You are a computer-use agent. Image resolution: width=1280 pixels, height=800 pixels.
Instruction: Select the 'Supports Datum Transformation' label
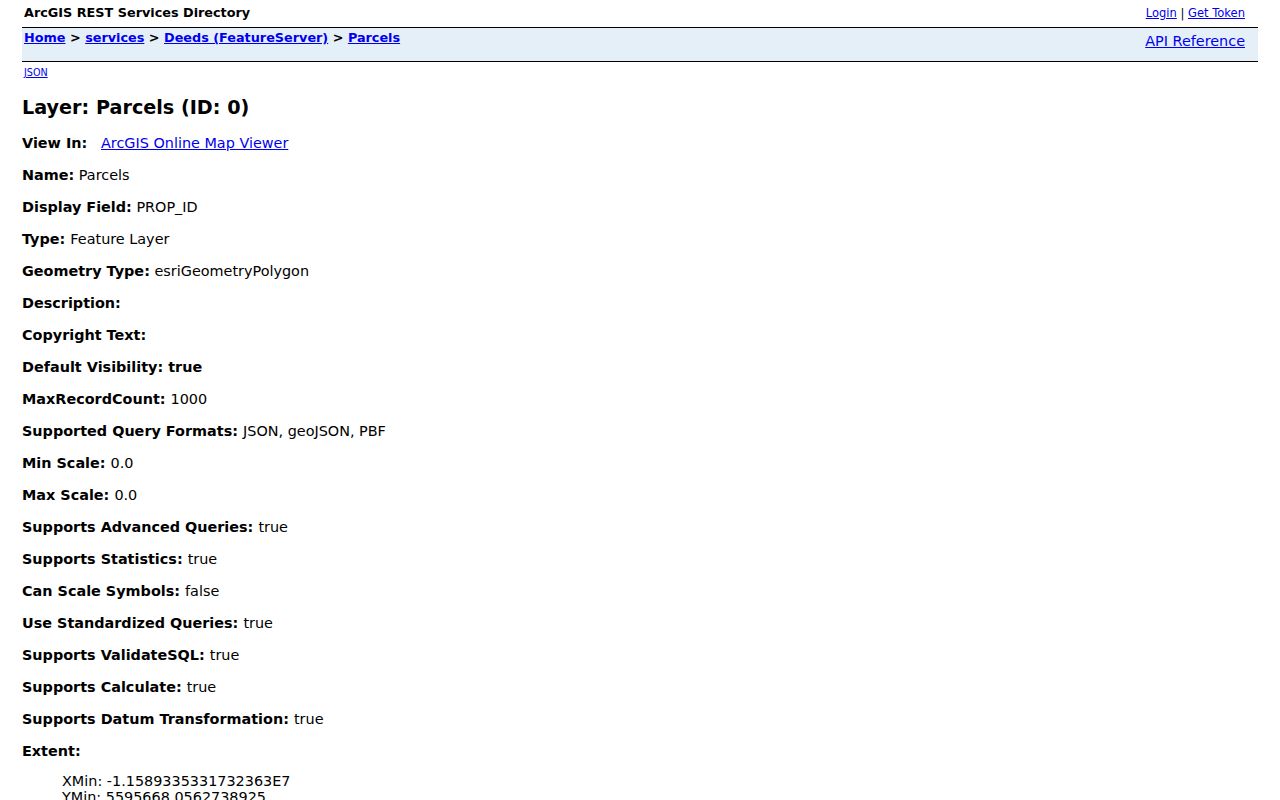pos(156,719)
